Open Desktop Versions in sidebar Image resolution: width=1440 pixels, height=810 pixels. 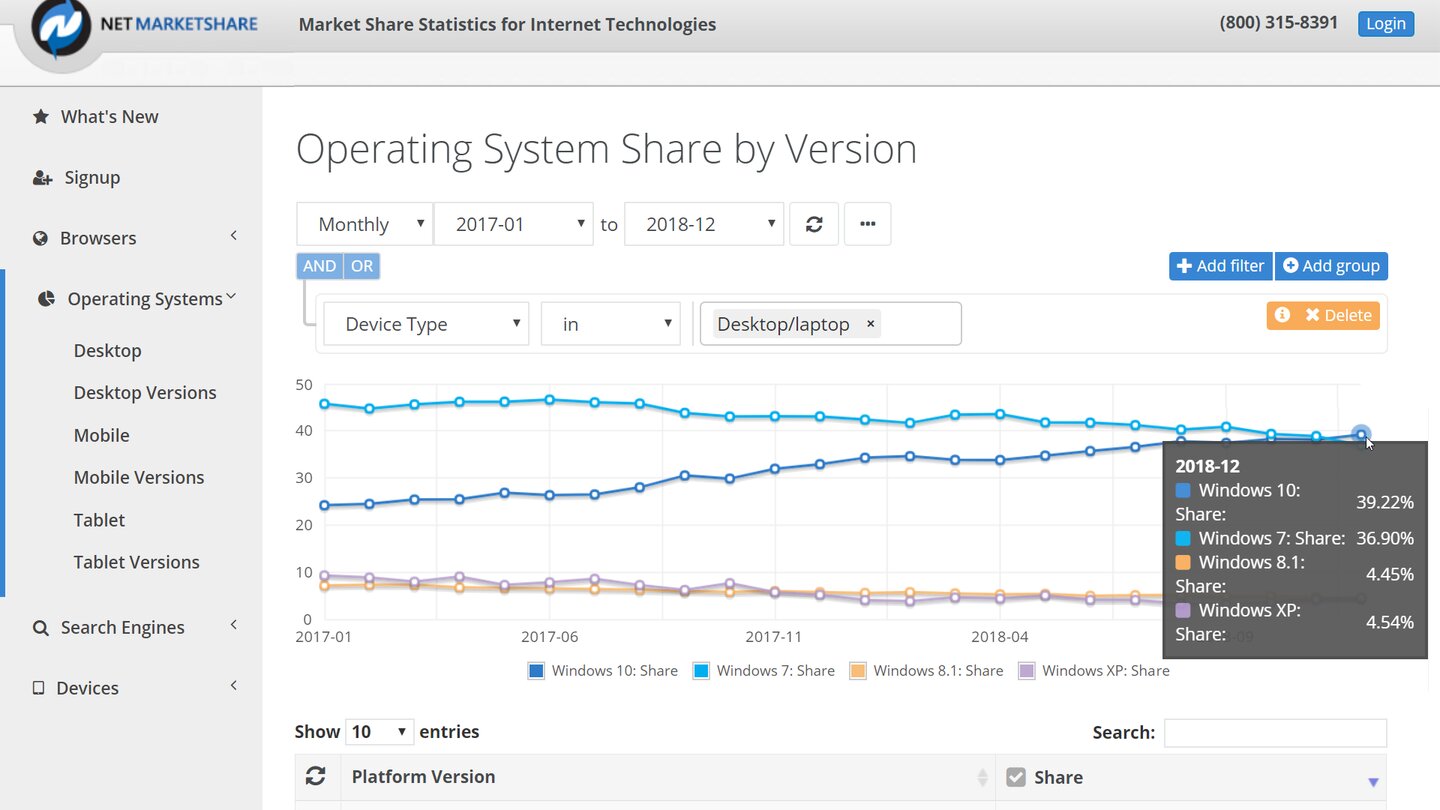(x=145, y=393)
